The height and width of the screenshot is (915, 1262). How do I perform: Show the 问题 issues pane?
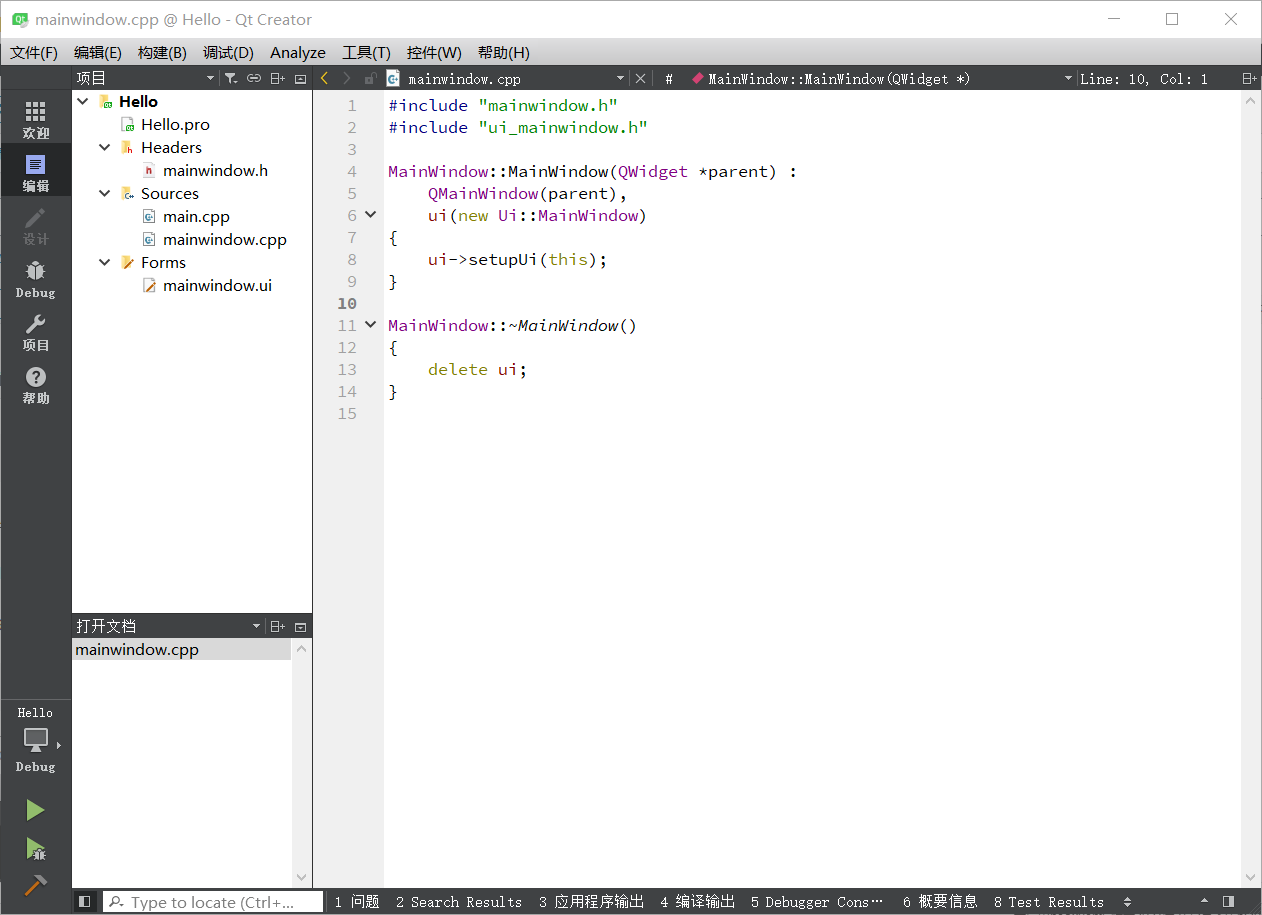357,901
